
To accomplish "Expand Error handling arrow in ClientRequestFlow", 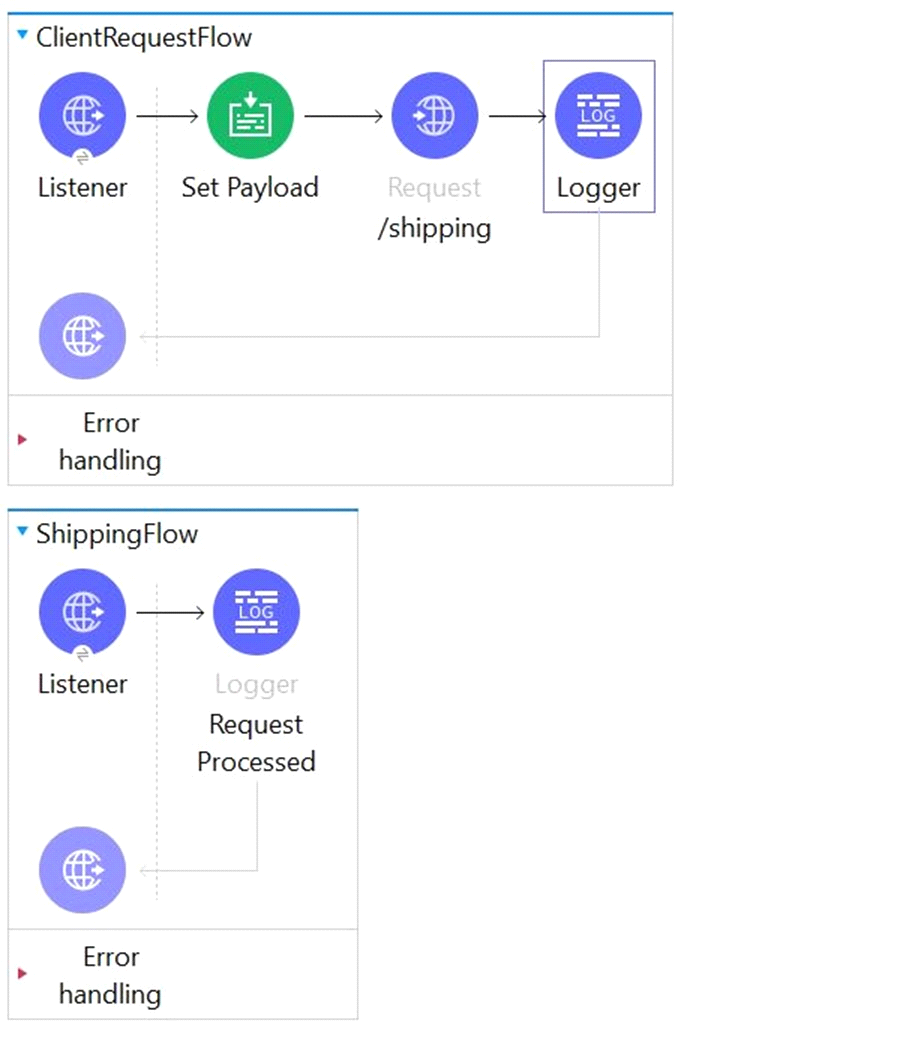I will 23,440.
